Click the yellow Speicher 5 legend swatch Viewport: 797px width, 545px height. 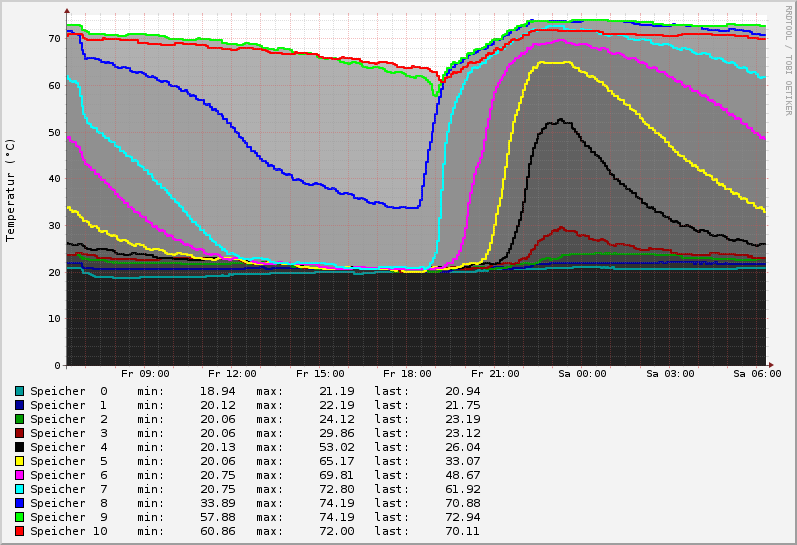pos(19,461)
